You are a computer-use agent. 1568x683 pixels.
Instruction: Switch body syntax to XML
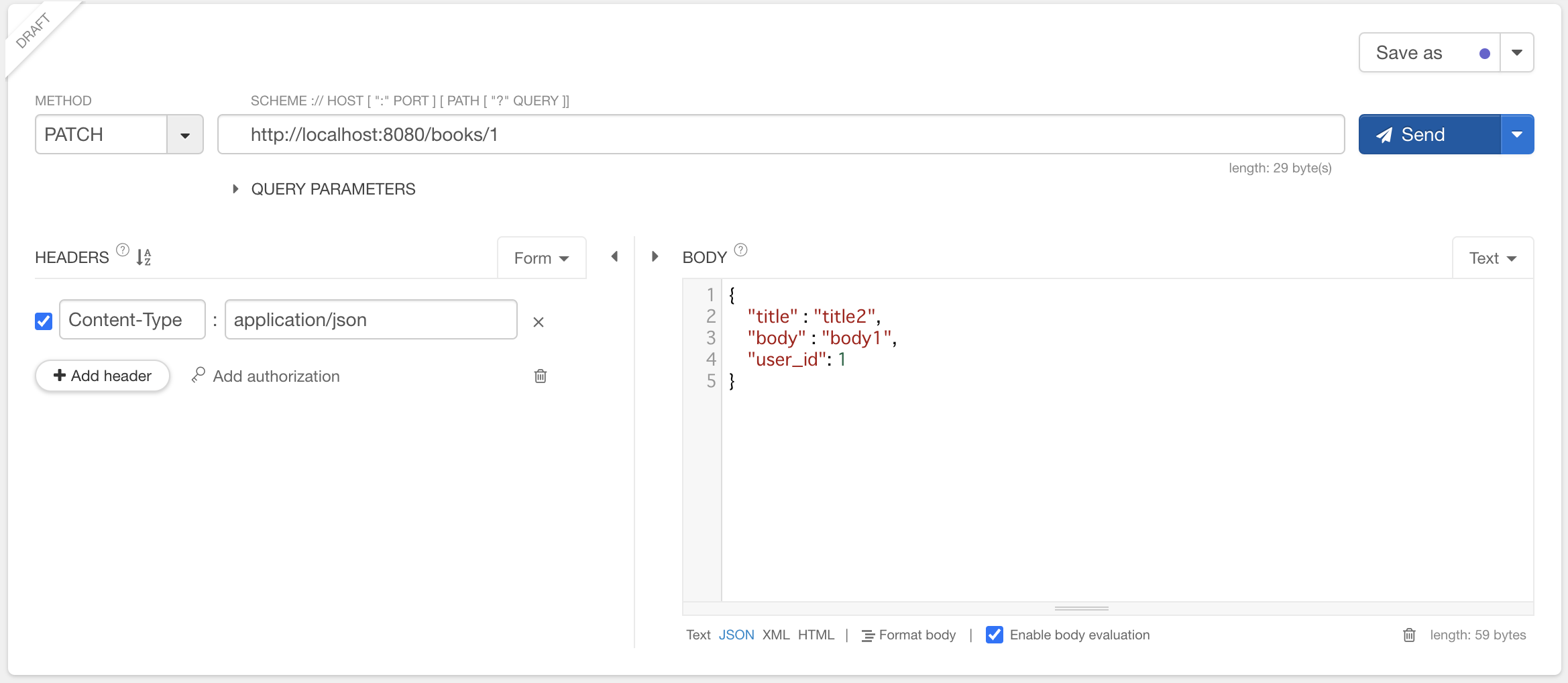pyautogui.click(x=776, y=635)
